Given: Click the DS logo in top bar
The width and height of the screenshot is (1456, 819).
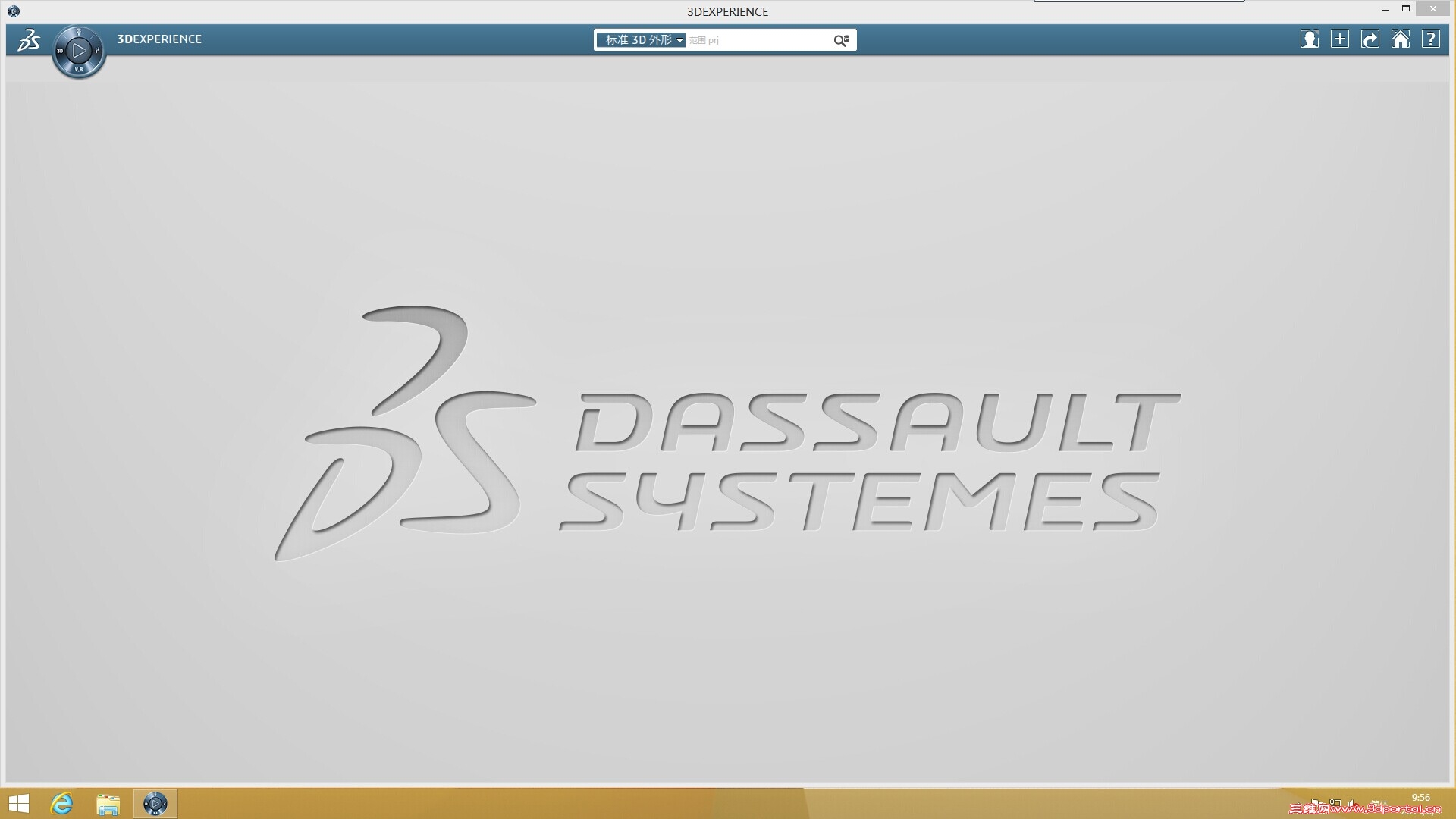Looking at the screenshot, I should coord(29,39).
